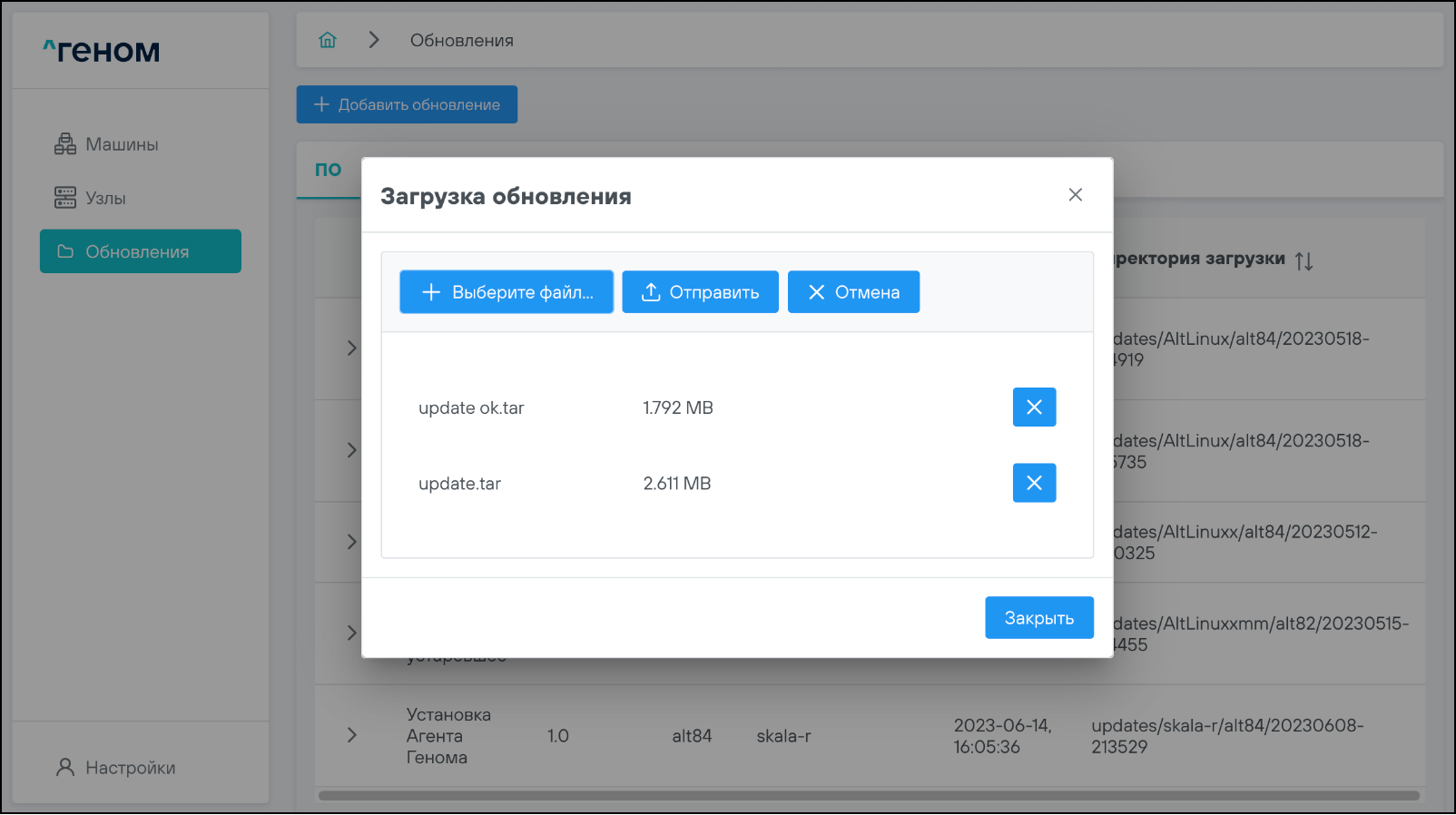Image resolution: width=1456 pixels, height=815 pixels.
Task: Close the upload dialog with X icon
Action: pos(1075,195)
